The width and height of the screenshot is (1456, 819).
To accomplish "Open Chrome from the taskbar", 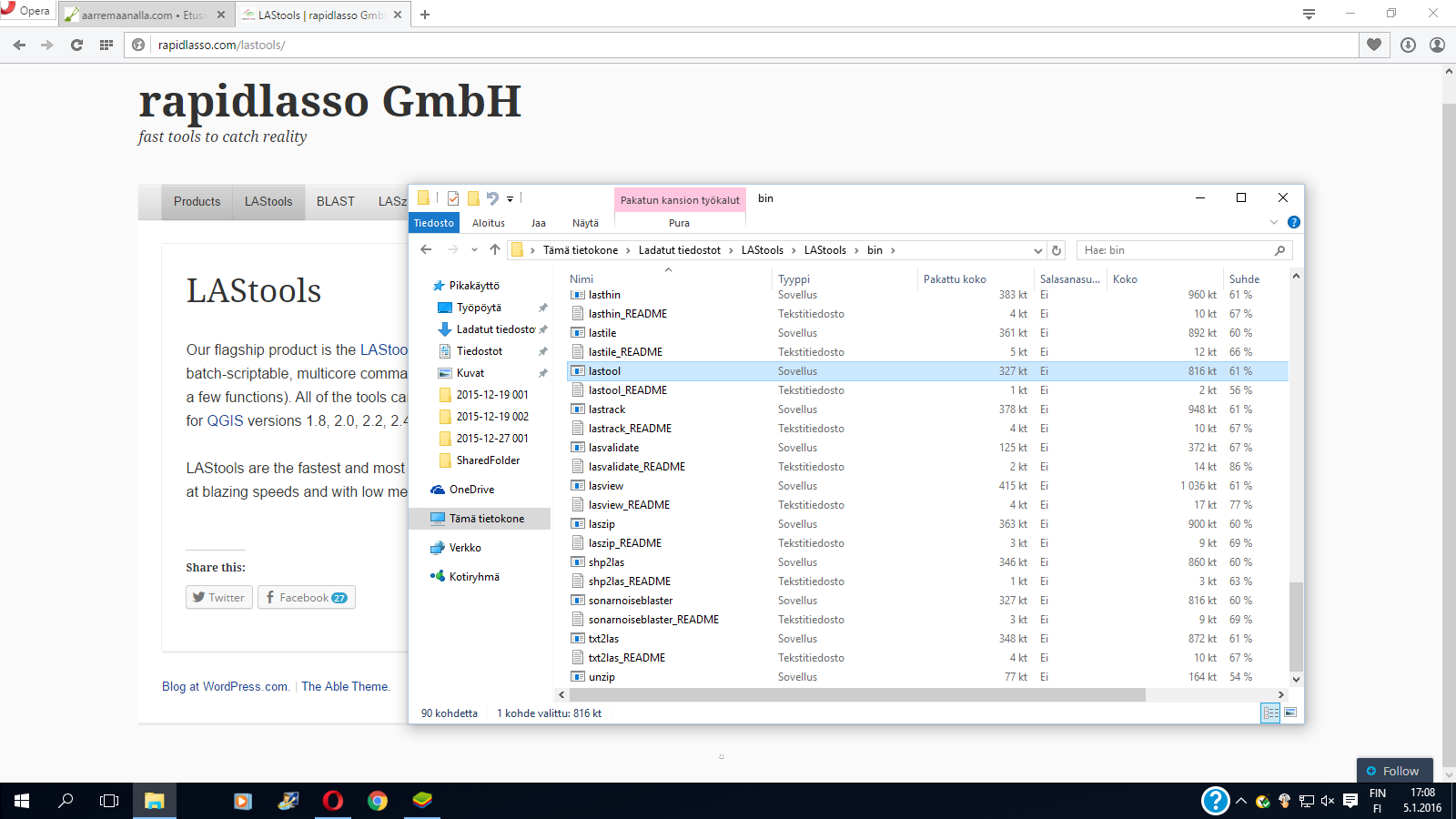I will [x=378, y=801].
